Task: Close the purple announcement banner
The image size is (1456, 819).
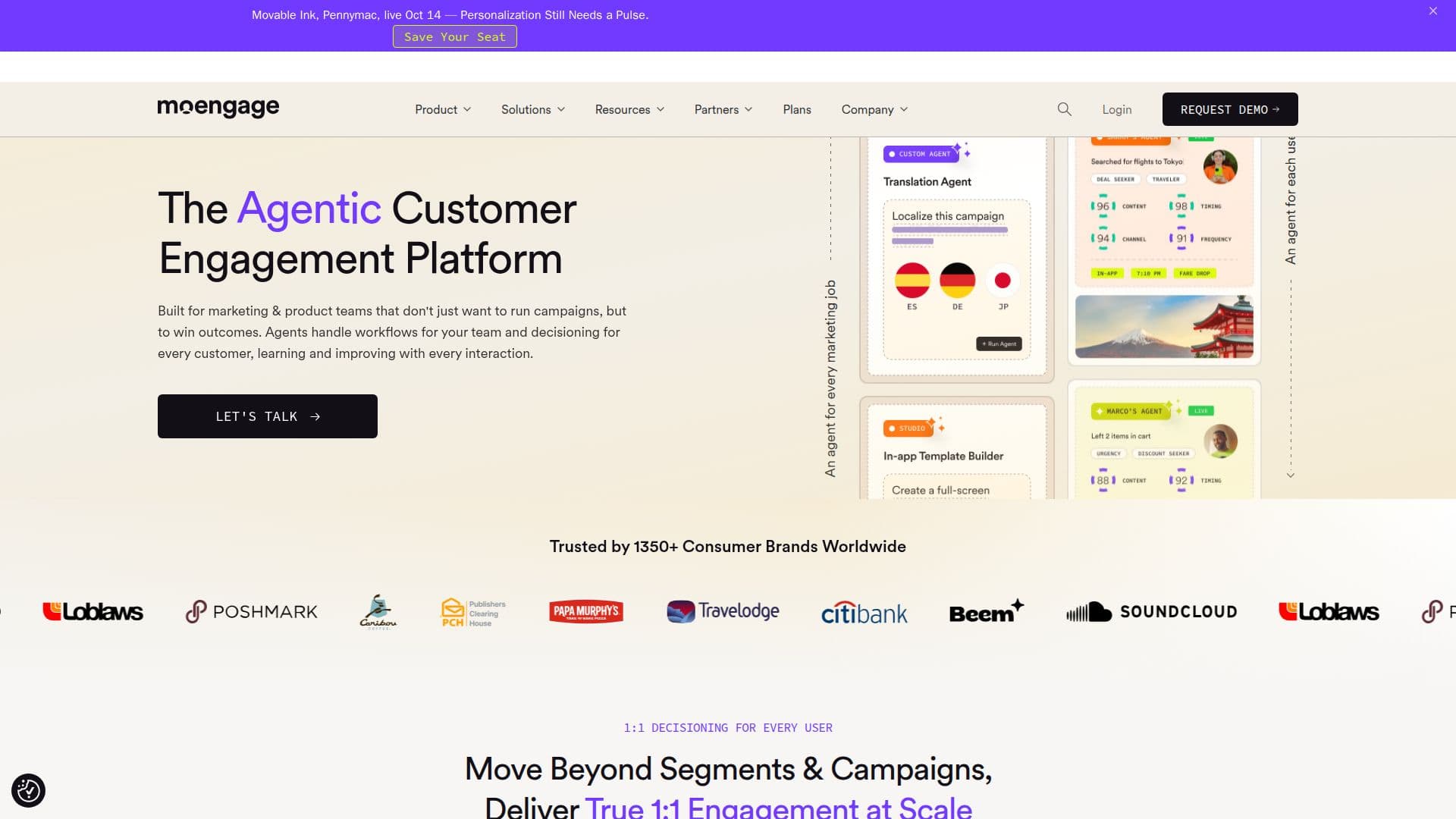Action: pos(1433,11)
